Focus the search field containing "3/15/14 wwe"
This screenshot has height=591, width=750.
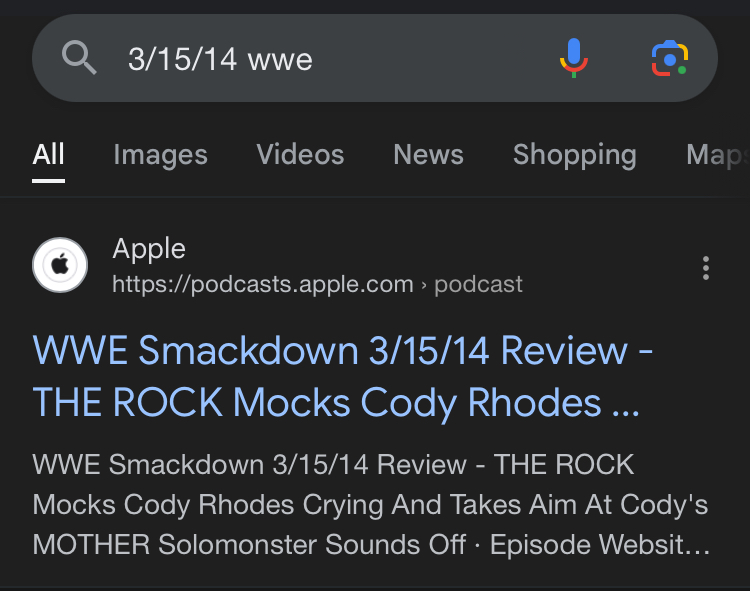coord(330,59)
